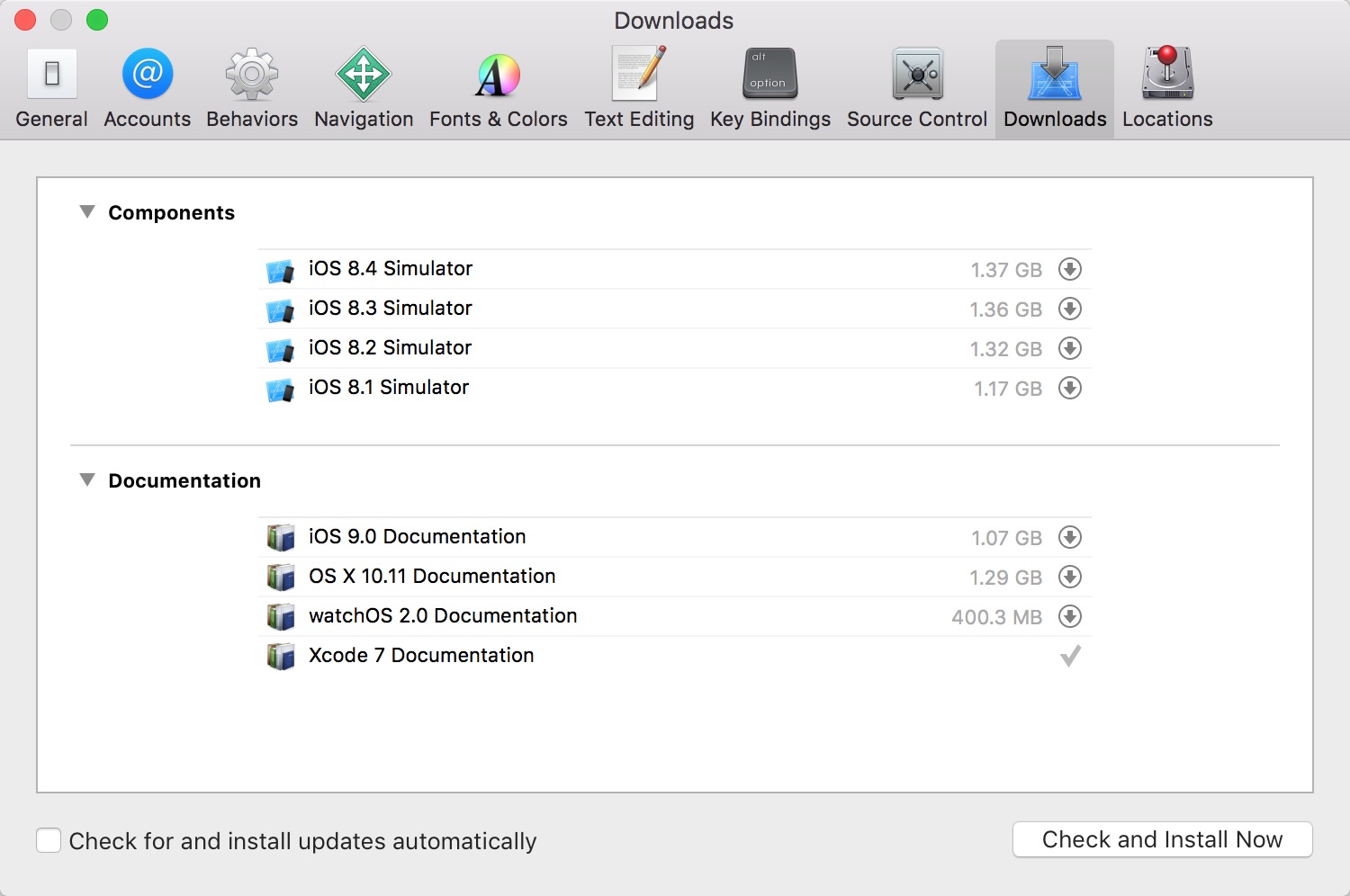This screenshot has height=896, width=1350.
Task: Switch to the General tab label
Action: pos(52,119)
